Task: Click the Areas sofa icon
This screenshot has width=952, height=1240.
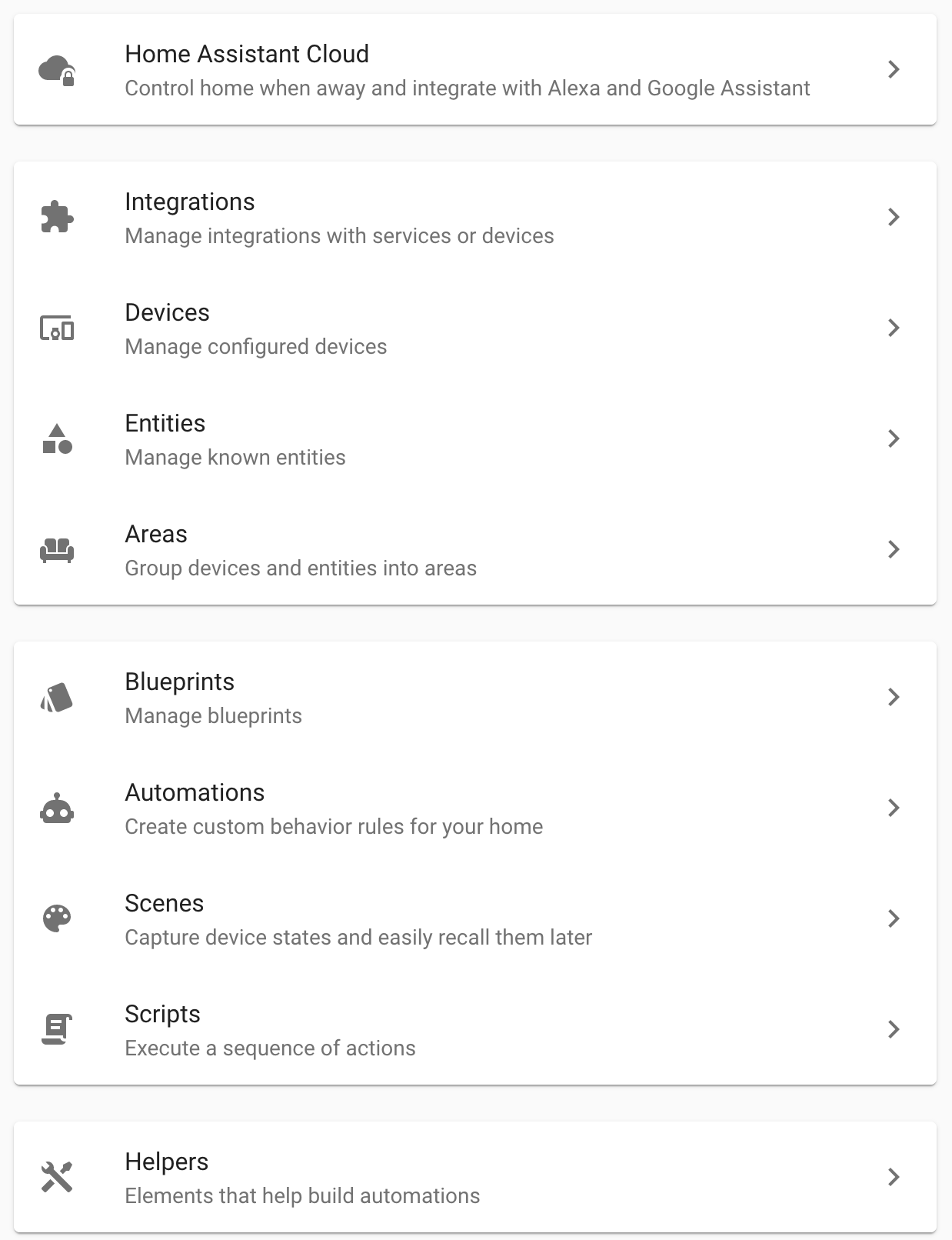Action: click(57, 549)
